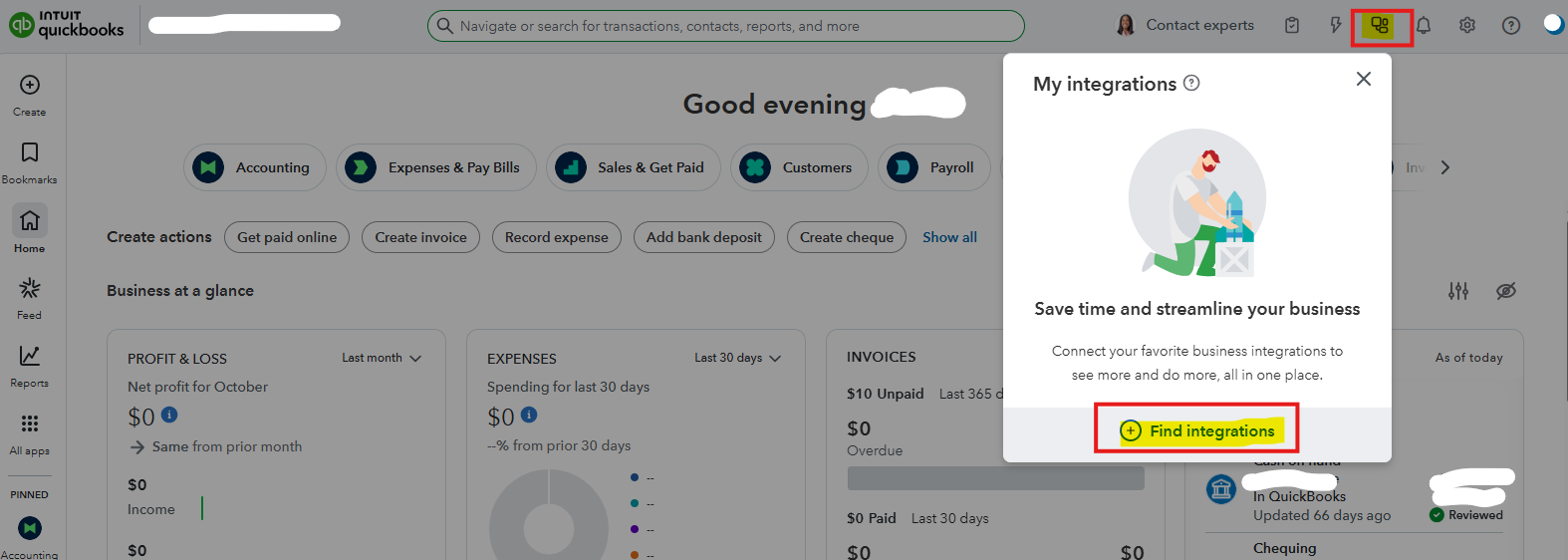The image size is (1568, 560).
Task: Click the Find integrations button
Action: pyautogui.click(x=1197, y=430)
